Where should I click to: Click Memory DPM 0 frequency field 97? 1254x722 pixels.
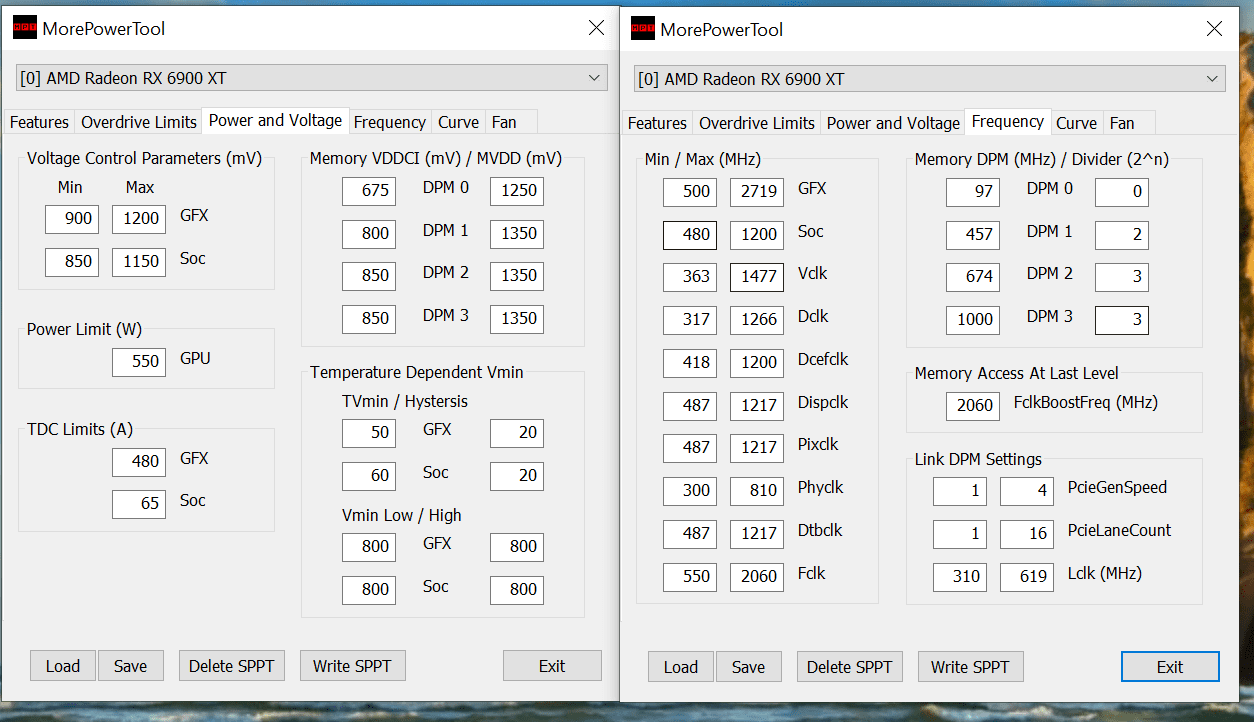coord(974,192)
